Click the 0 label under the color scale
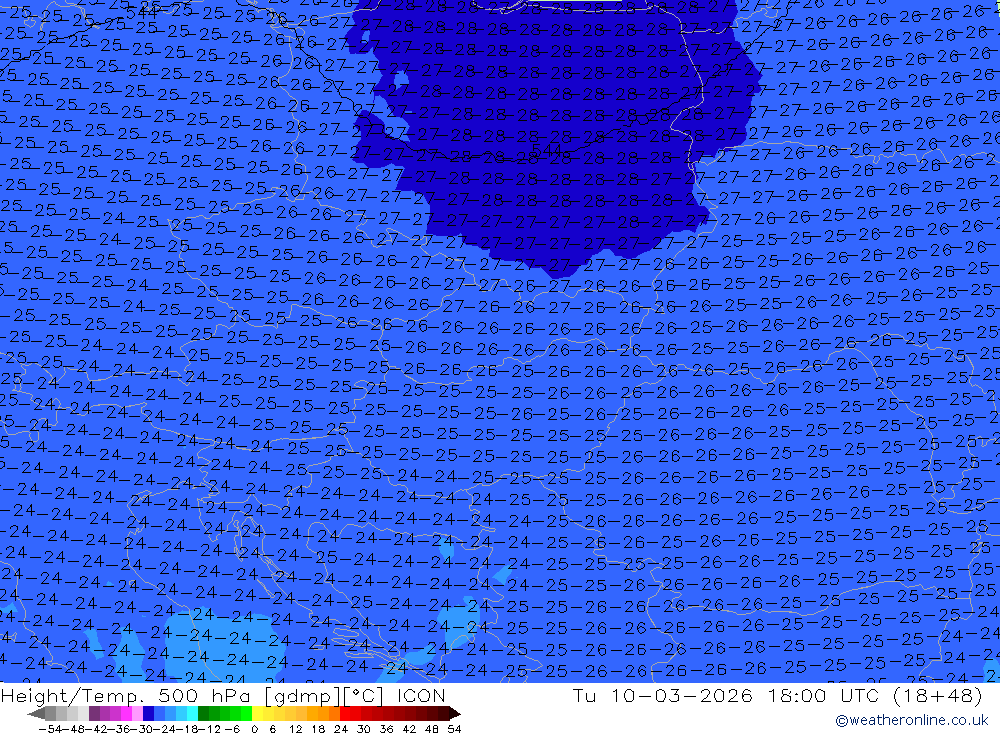This screenshot has width=1000, height=733. point(254,729)
